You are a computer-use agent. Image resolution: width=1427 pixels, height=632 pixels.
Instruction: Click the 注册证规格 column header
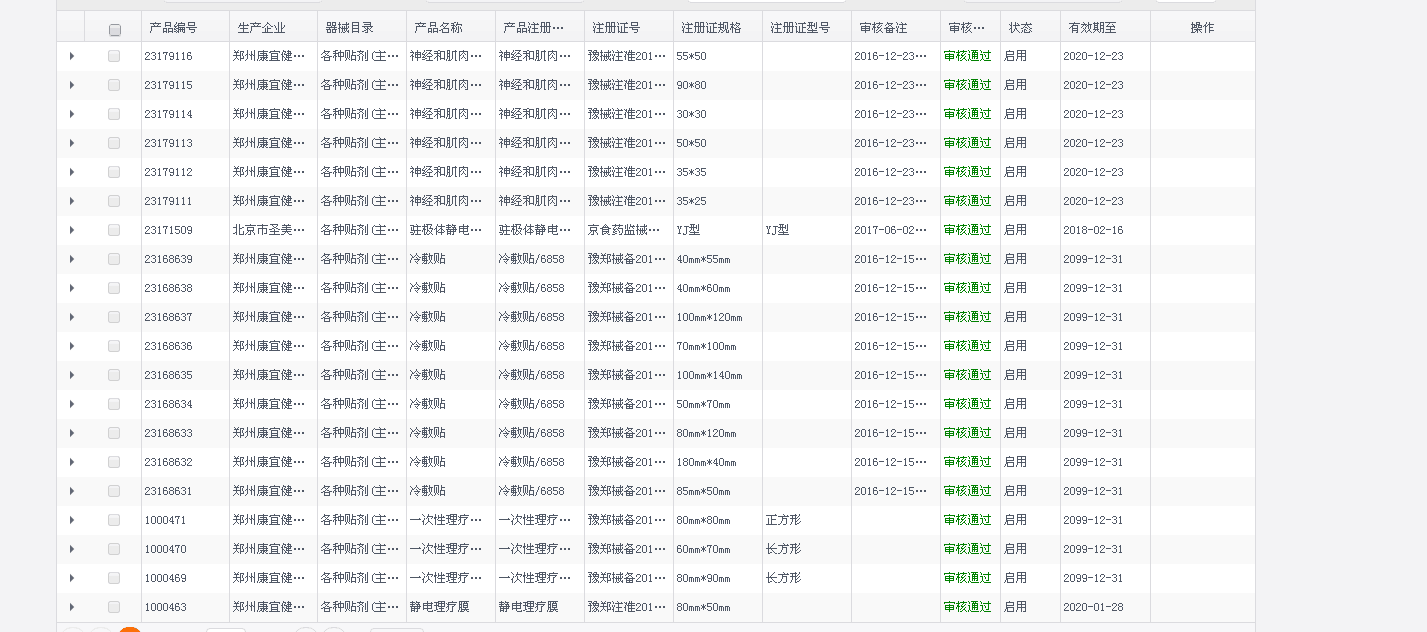click(711, 28)
